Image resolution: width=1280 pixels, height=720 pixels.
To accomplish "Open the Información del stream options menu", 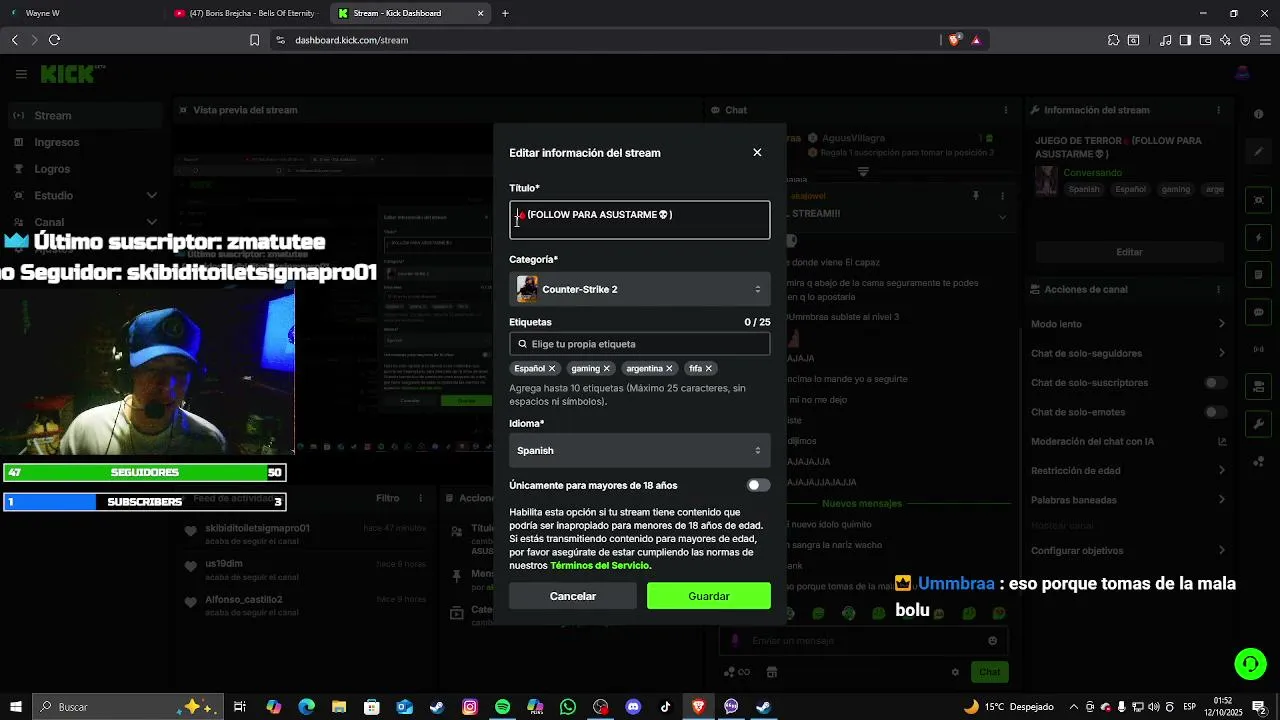I will click(1218, 110).
